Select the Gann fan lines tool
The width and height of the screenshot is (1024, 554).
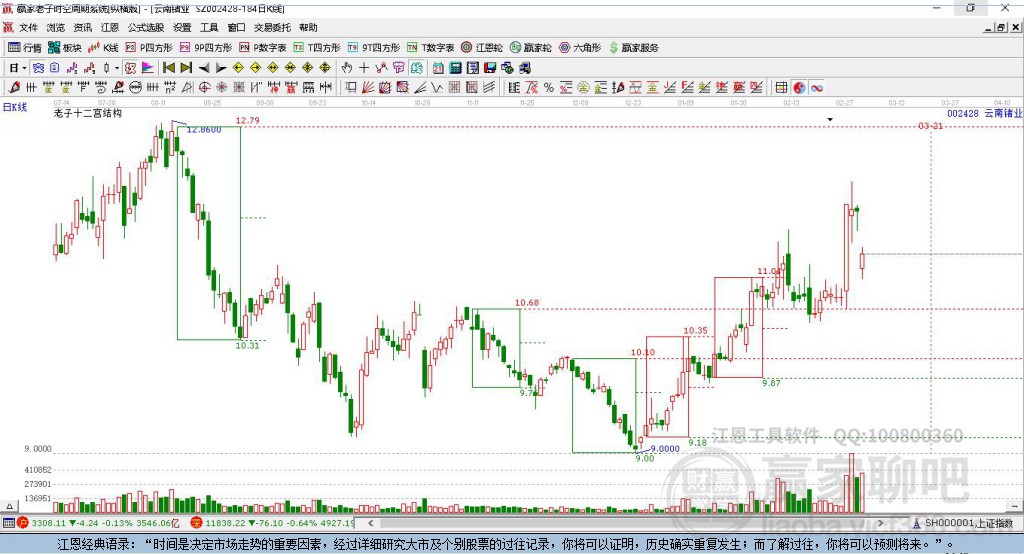[x=370, y=88]
